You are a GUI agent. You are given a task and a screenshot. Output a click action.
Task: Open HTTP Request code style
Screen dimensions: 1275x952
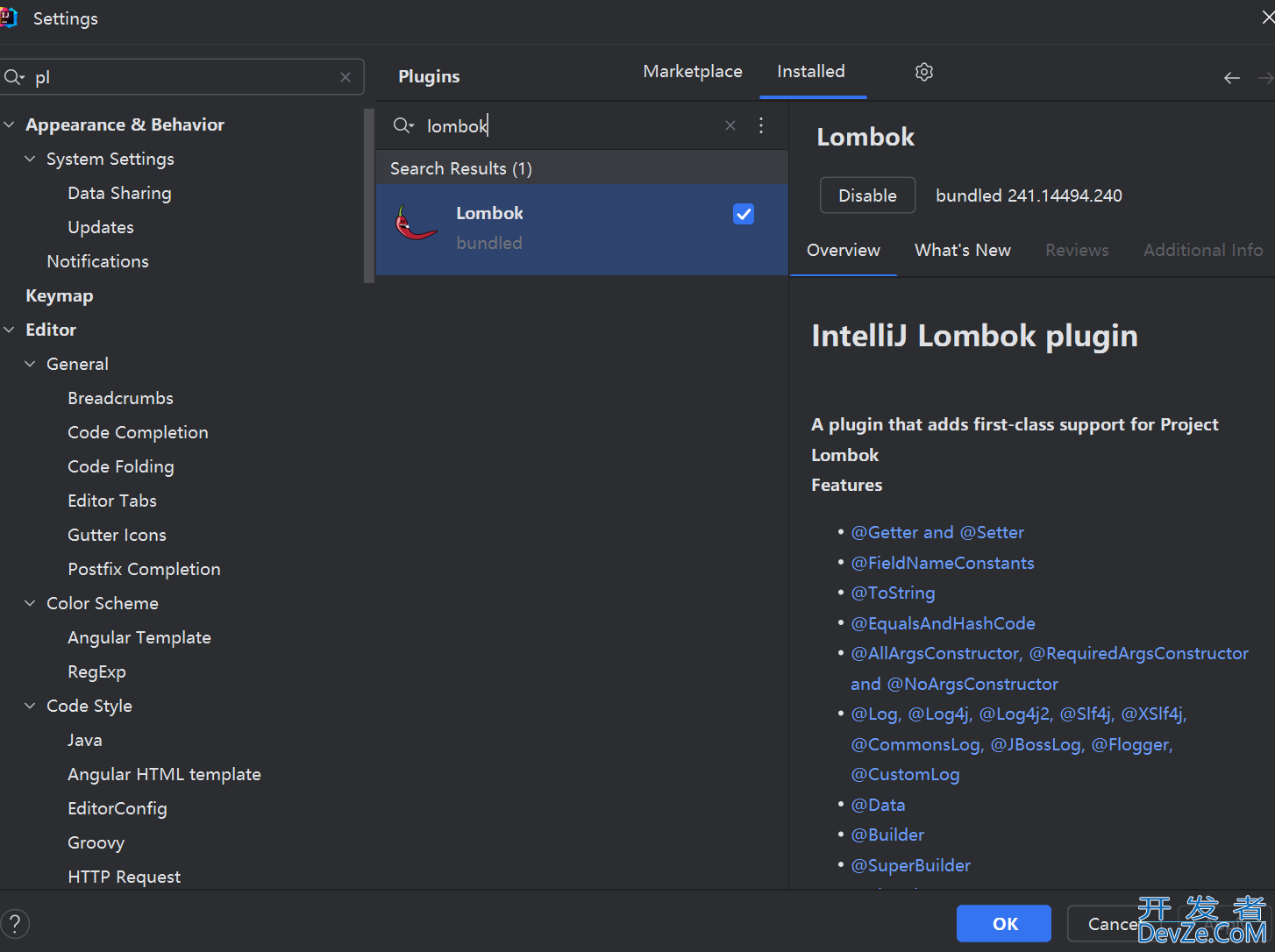124,877
